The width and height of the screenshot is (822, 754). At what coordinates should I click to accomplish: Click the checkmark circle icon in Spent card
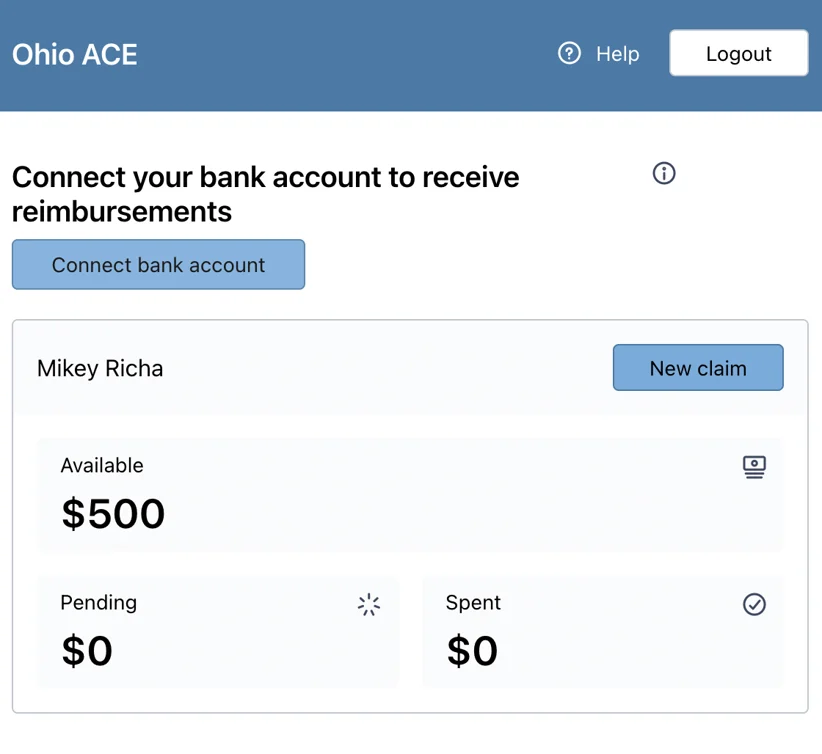tap(754, 604)
